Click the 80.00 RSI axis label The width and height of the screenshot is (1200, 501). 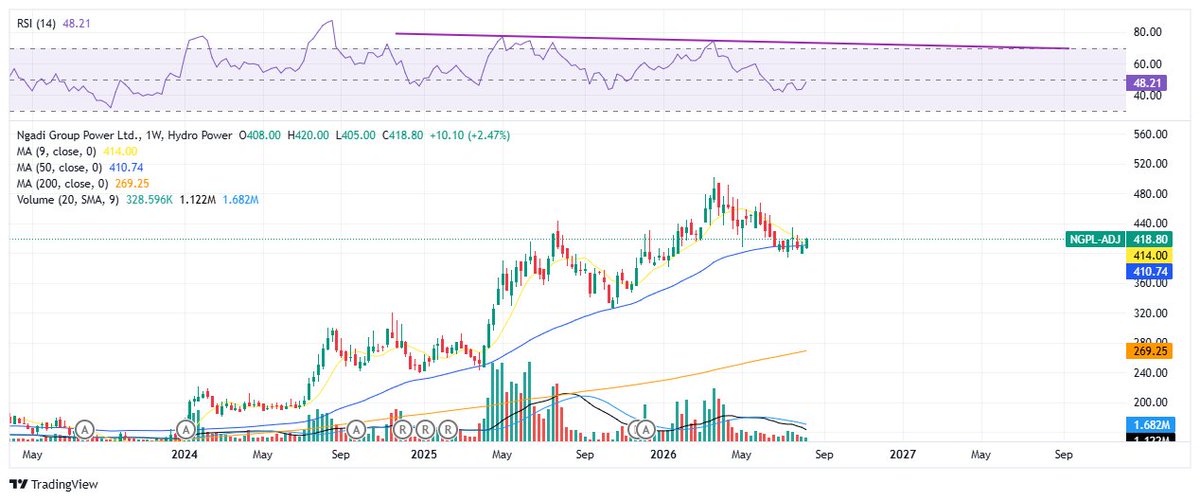click(x=1148, y=32)
